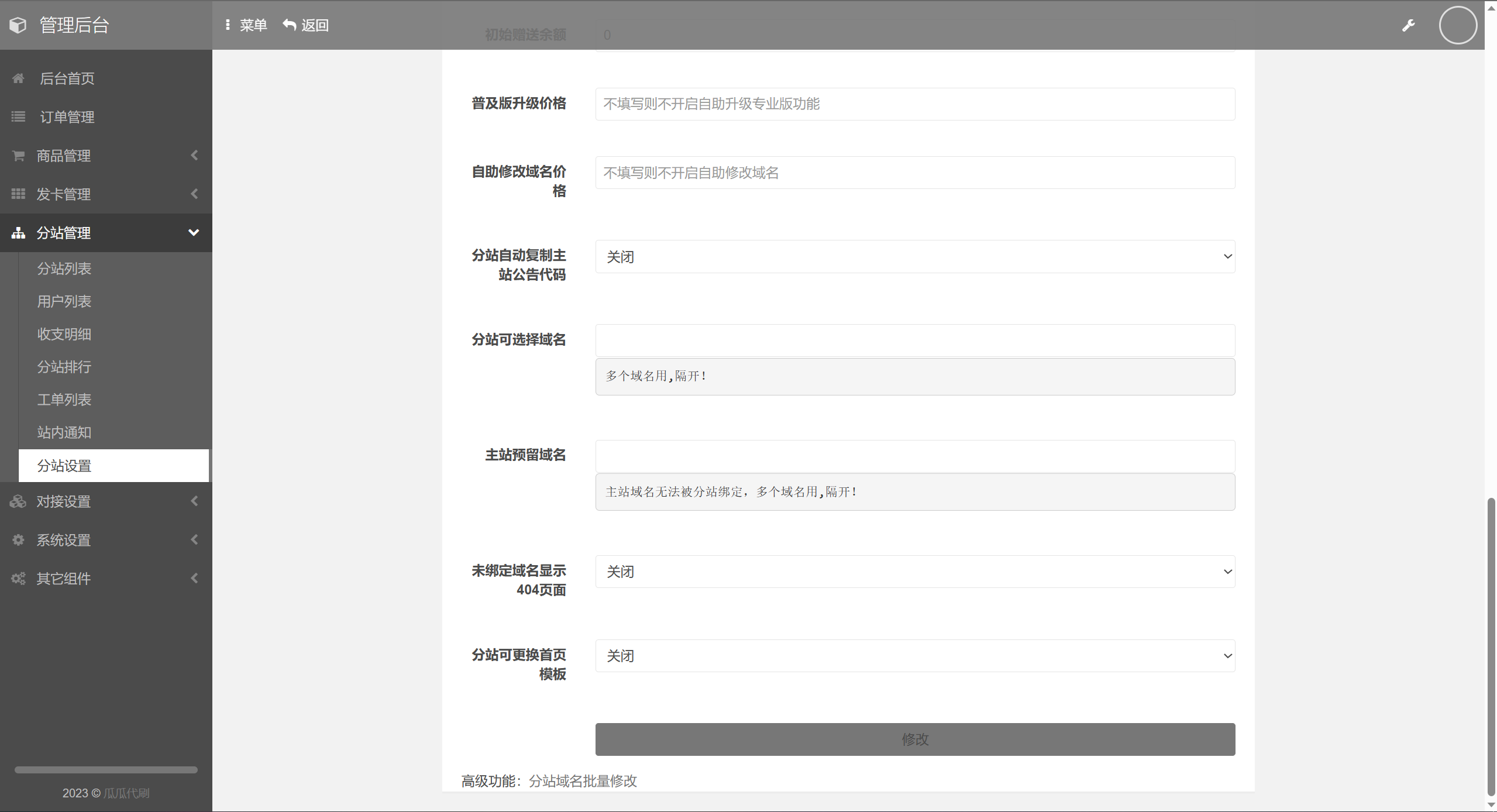Click the home icon for 后台首页
The height and width of the screenshot is (812, 1497).
(18, 78)
